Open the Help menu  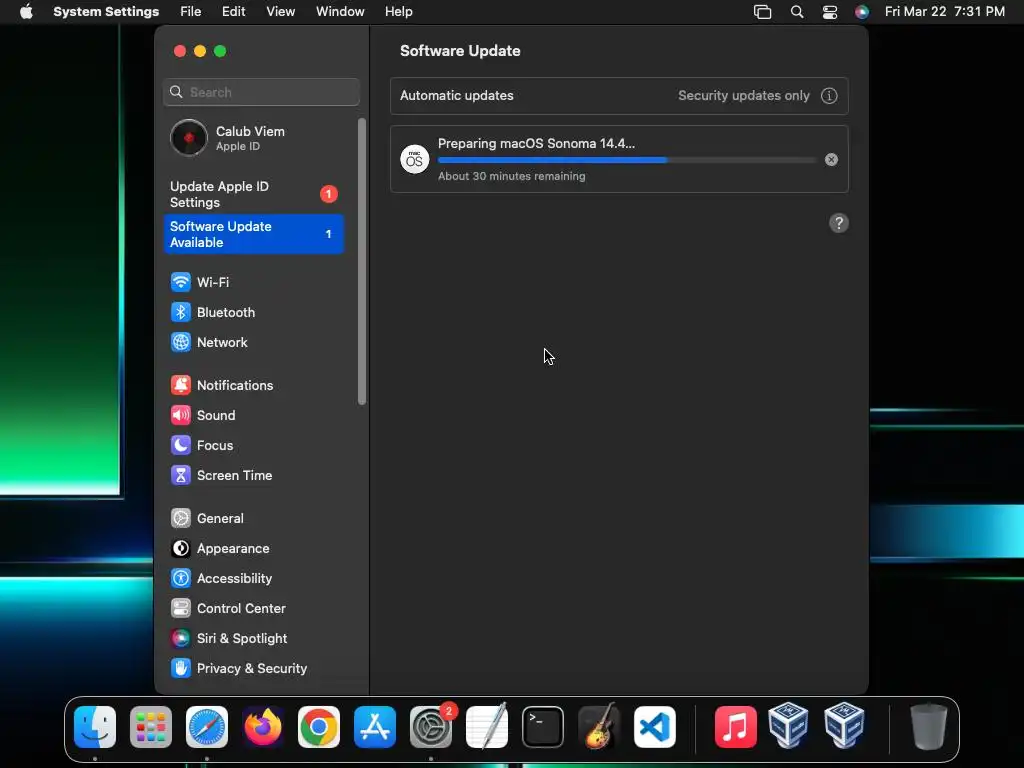tap(398, 12)
